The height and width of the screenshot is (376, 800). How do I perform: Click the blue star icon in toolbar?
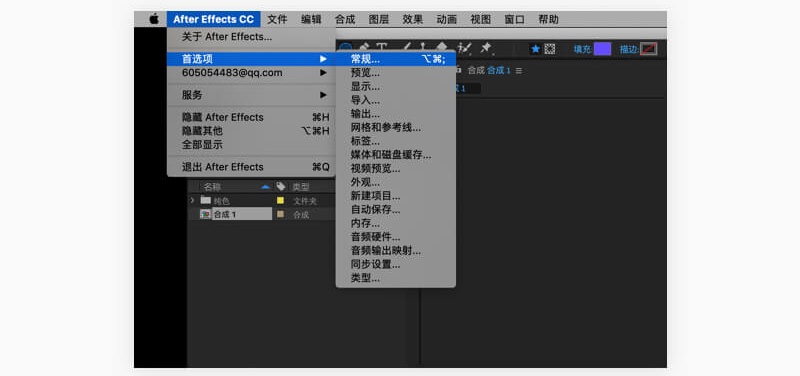pos(535,49)
